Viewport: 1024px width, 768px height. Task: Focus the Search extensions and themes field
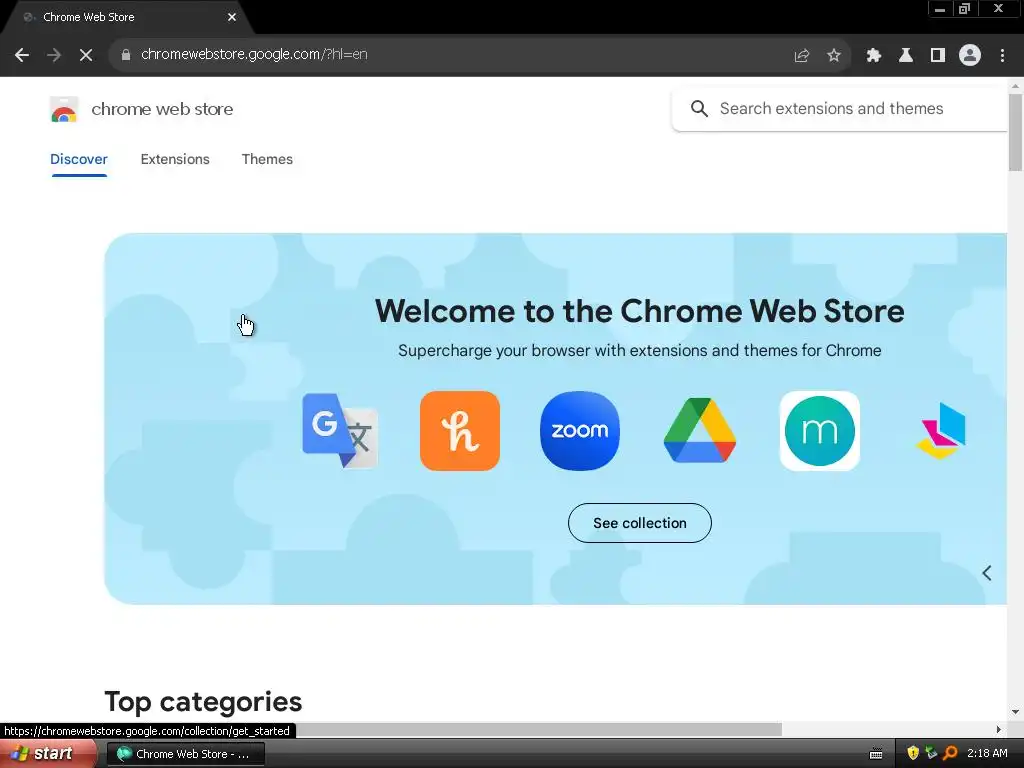840,108
